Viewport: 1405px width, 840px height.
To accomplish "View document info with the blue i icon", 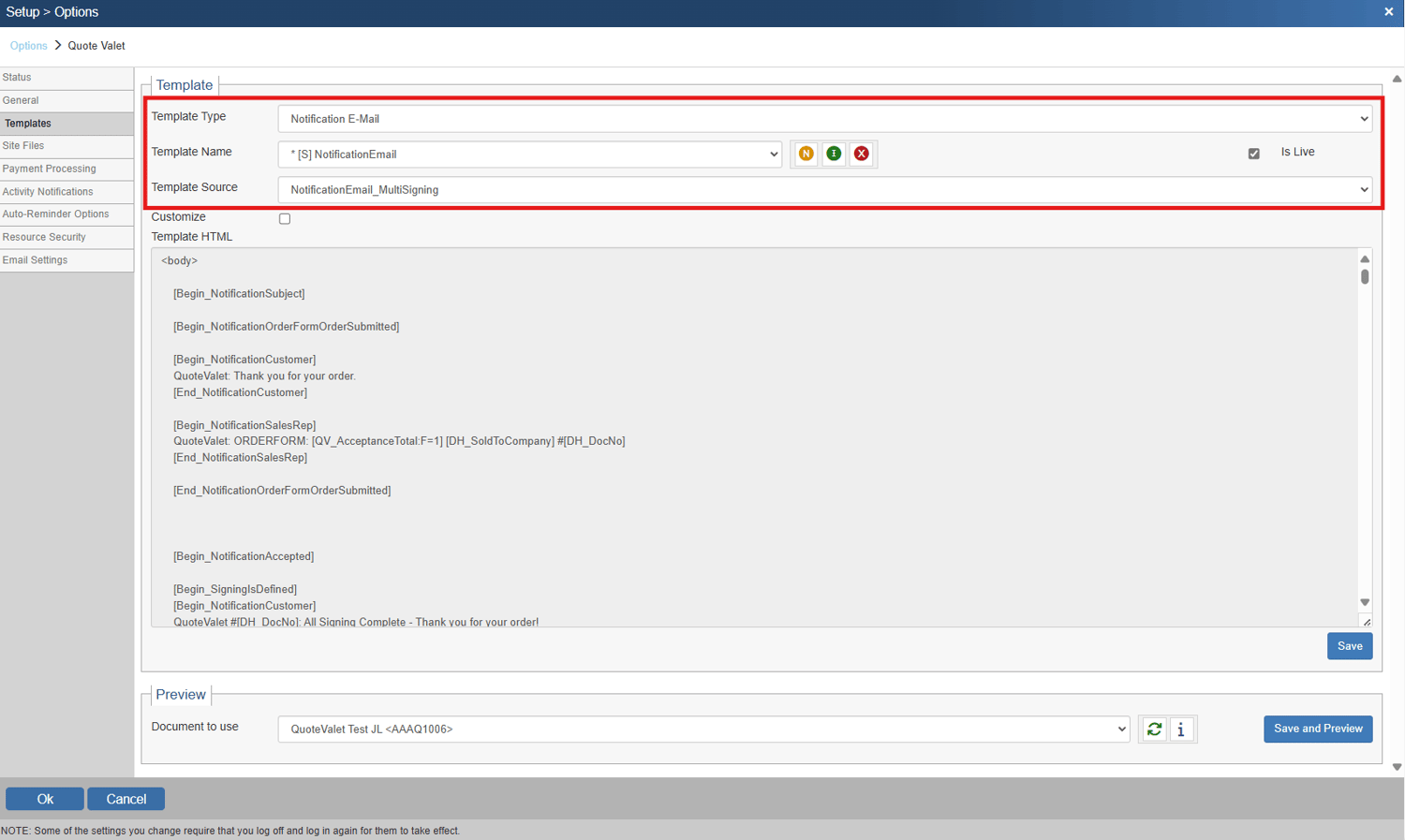I will click(1182, 729).
